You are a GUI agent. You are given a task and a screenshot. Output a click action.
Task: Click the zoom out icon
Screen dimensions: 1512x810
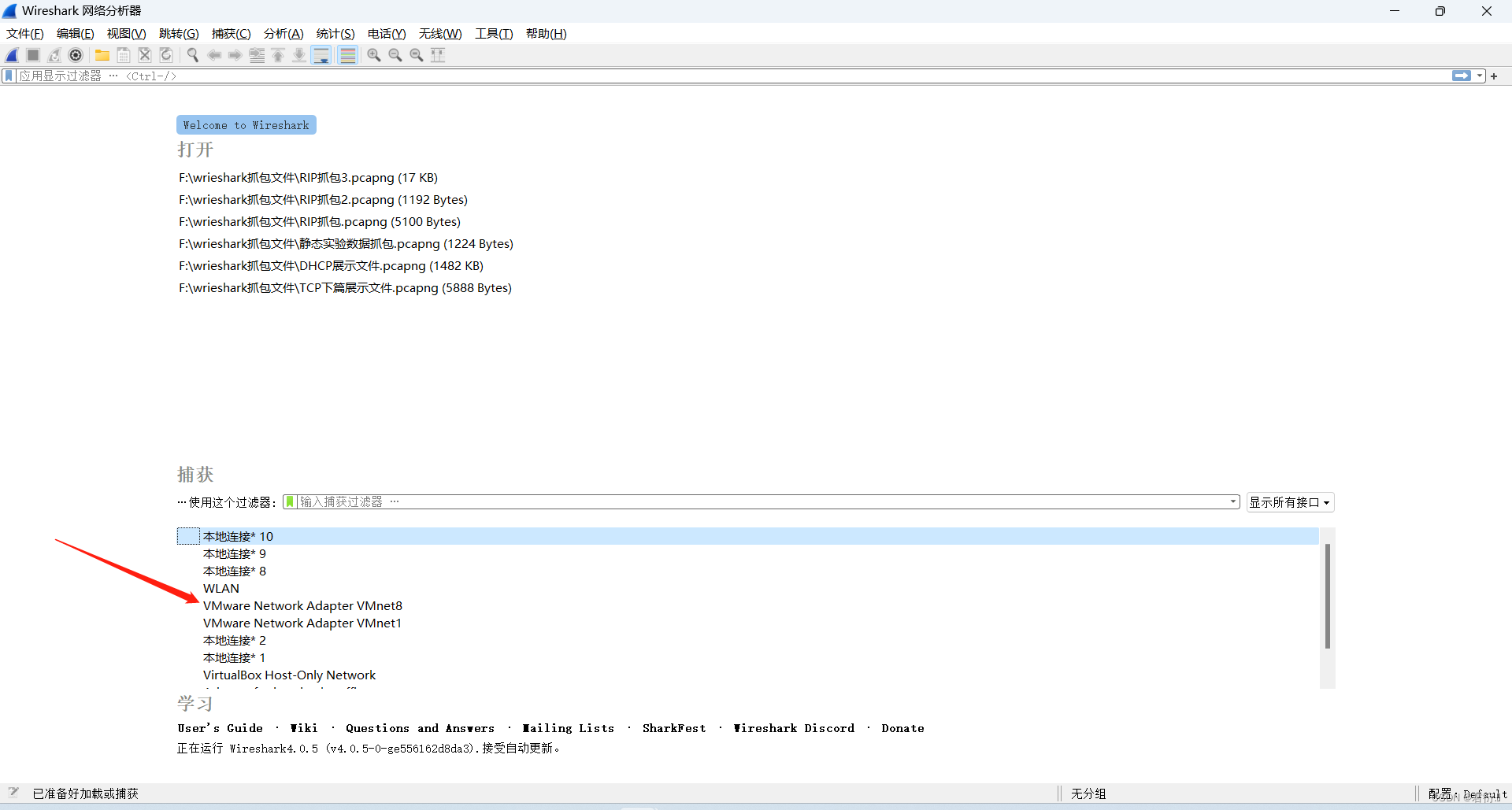point(395,55)
